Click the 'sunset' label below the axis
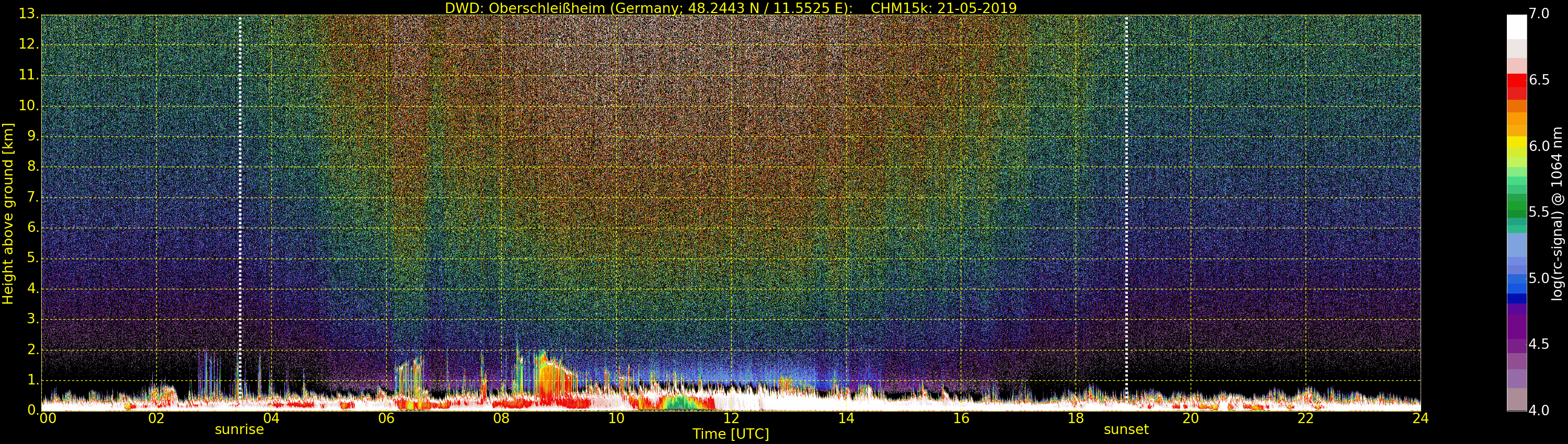1568x444 pixels. coord(1126,430)
